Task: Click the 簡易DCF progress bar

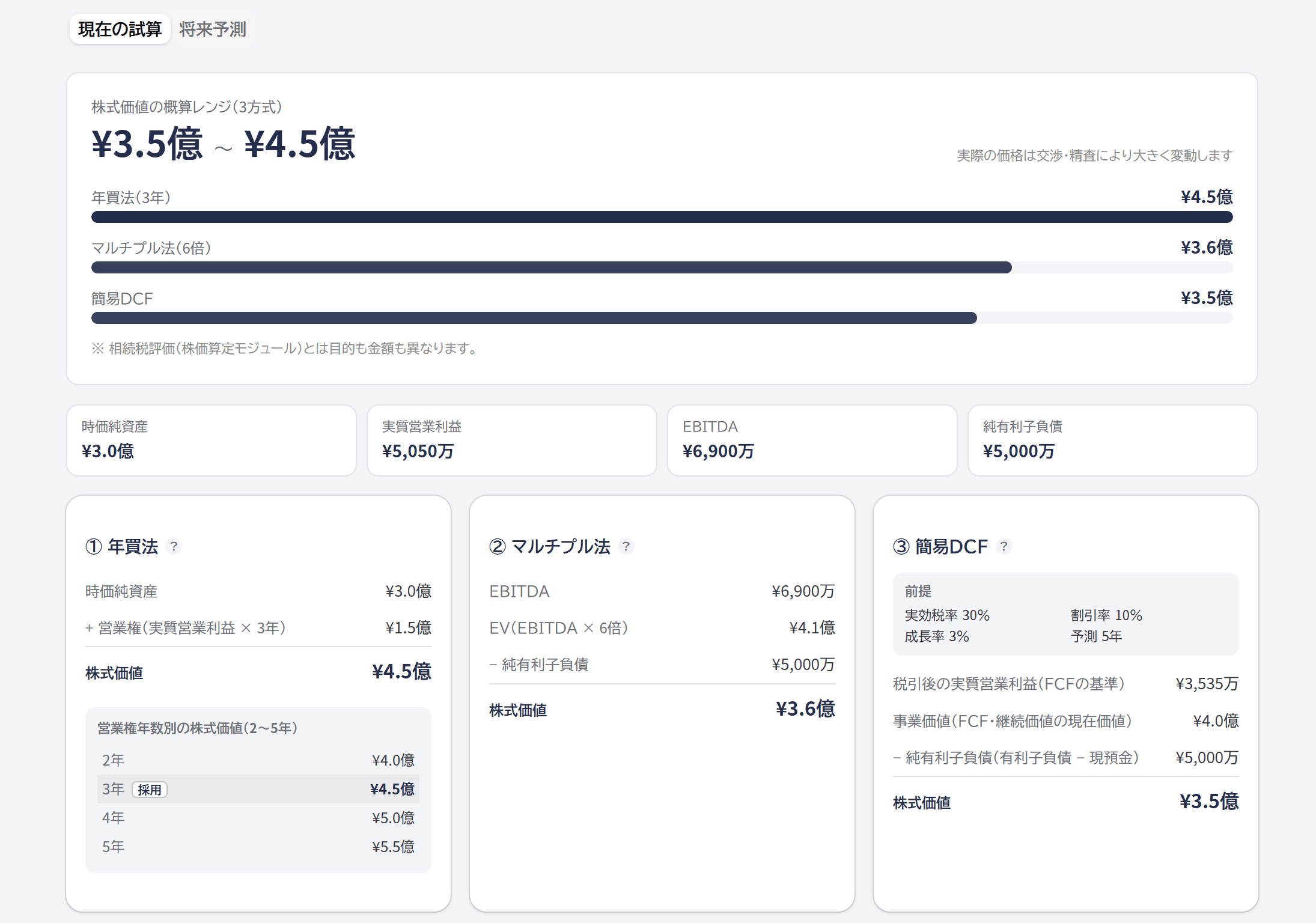Action: tap(662, 318)
